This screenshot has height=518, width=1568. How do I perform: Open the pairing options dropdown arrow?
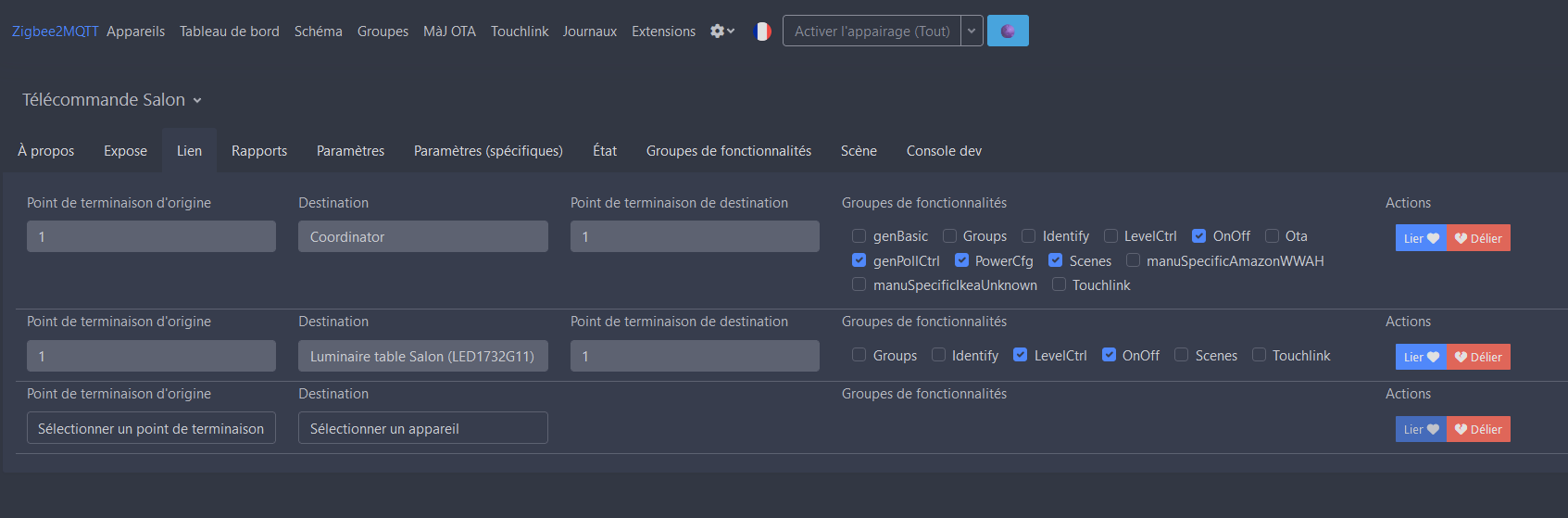pos(972,32)
